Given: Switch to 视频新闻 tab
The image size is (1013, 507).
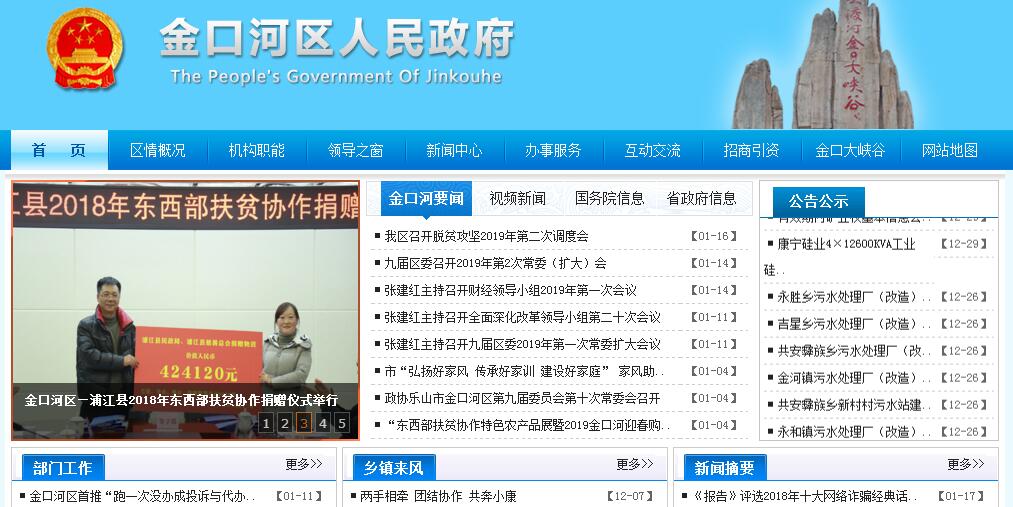Looking at the screenshot, I should (x=517, y=198).
